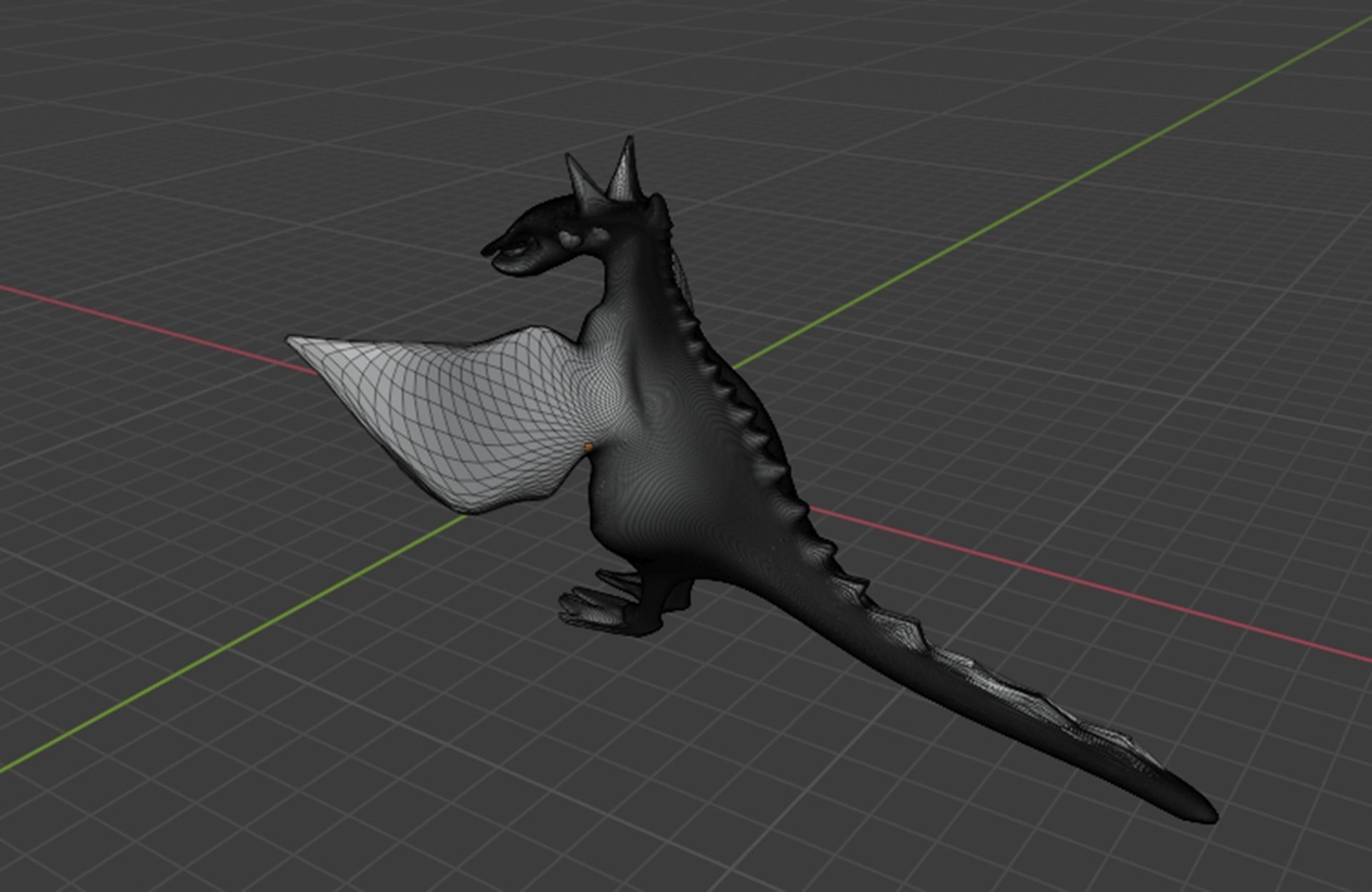Click the orange origin point on dragon
Screen dimensions: 1372x892
click(589, 447)
